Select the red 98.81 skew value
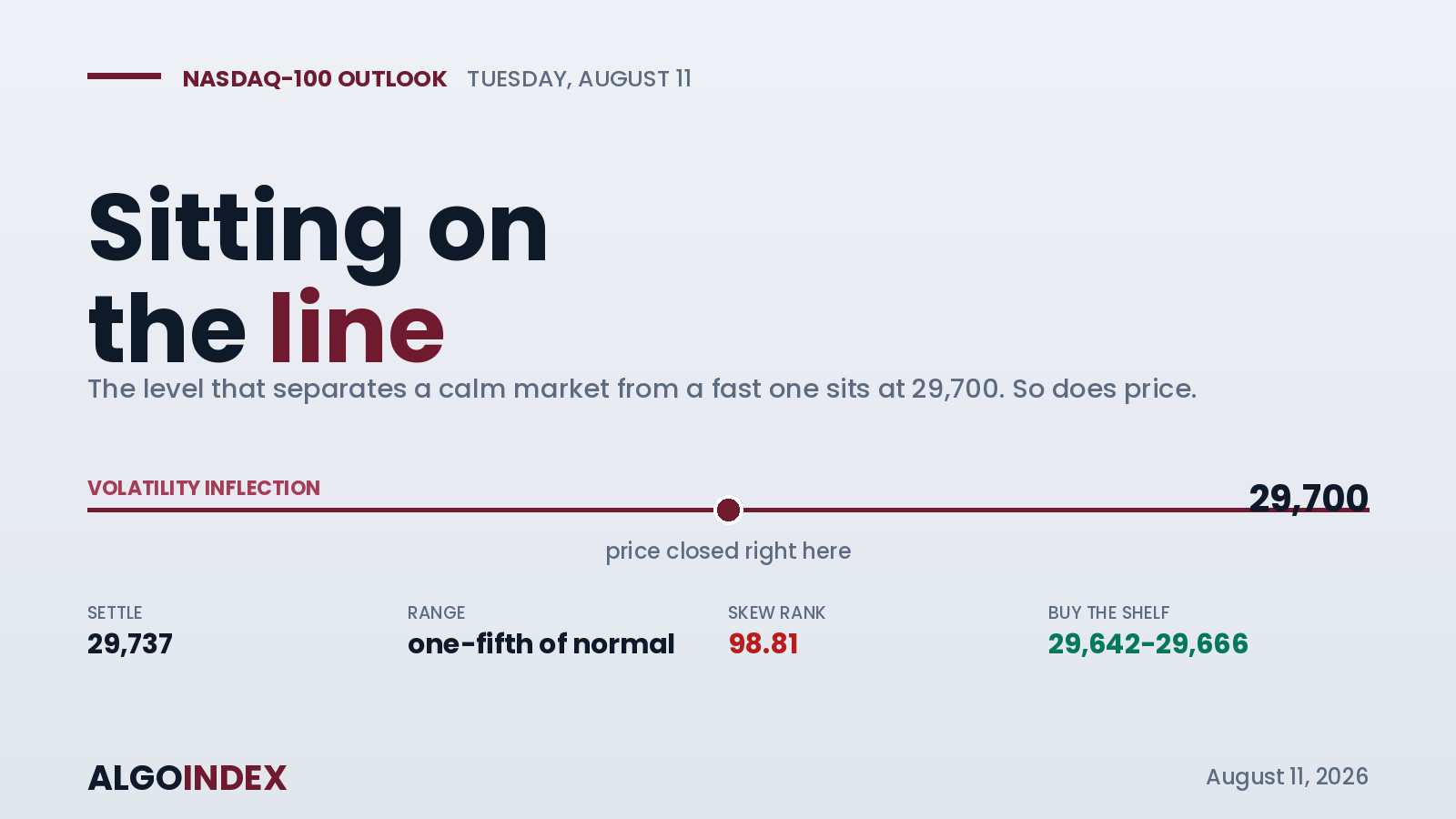This screenshot has height=819, width=1456. (763, 644)
